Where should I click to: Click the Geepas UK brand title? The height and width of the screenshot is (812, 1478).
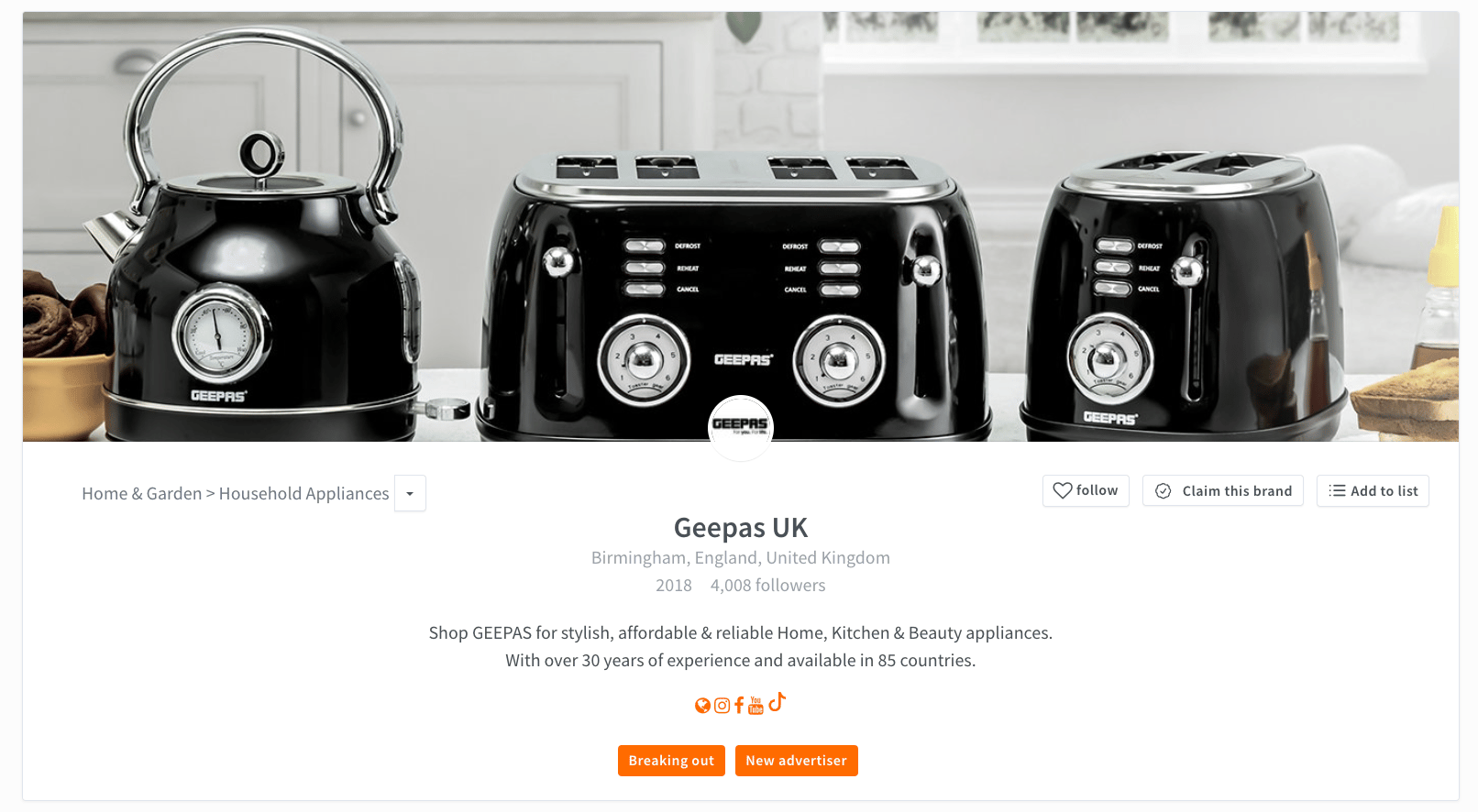[x=741, y=528]
